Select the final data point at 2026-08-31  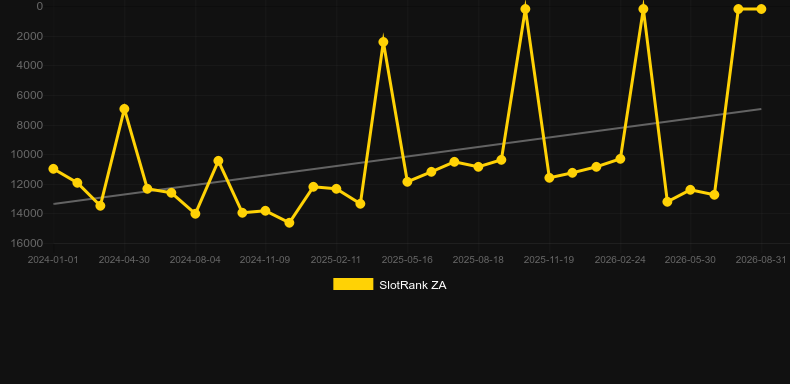[x=761, y=9]
